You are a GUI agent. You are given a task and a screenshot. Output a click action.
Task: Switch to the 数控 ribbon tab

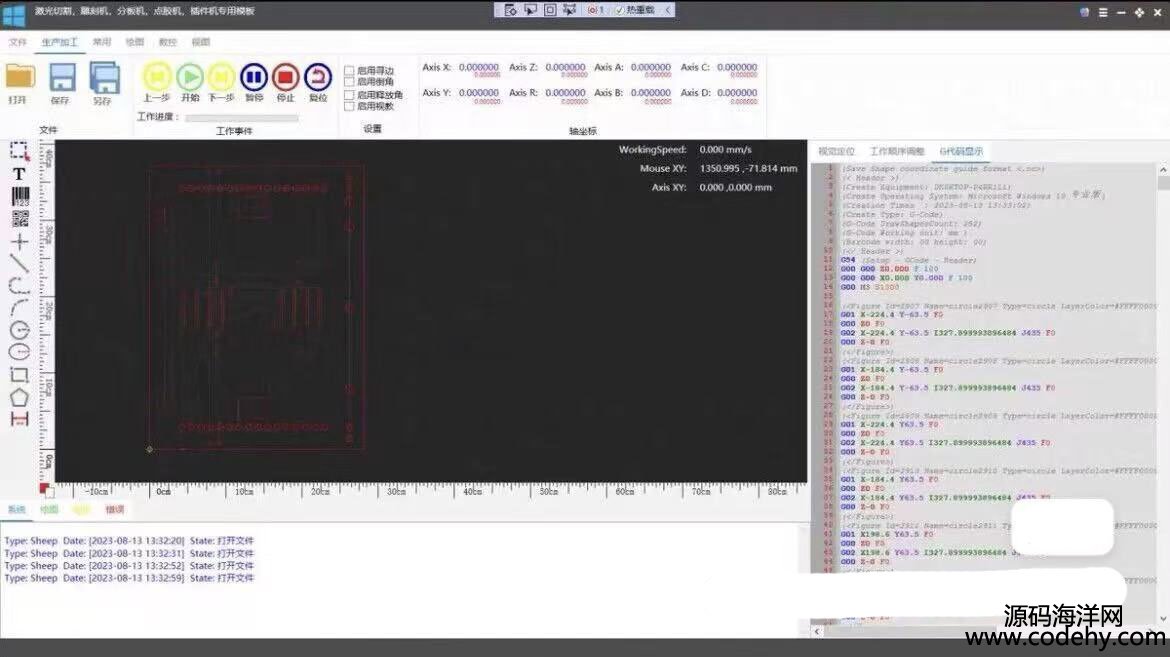(x=168, y=42)
